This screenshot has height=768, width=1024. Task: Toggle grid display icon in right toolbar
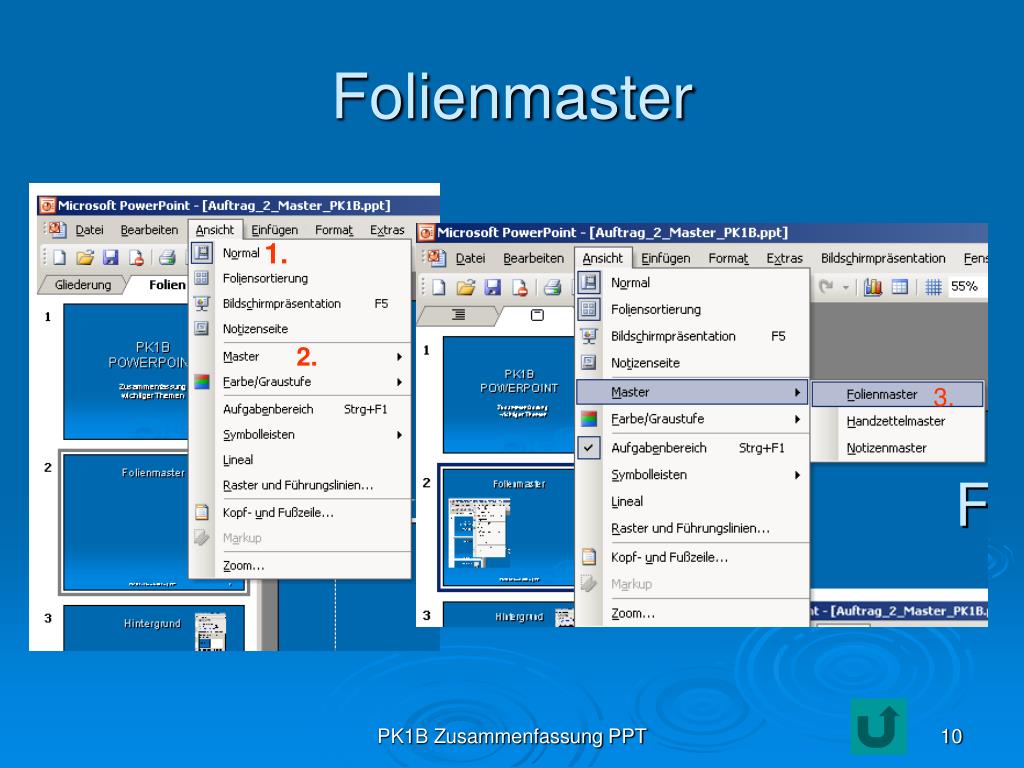(x=933, y=286)
